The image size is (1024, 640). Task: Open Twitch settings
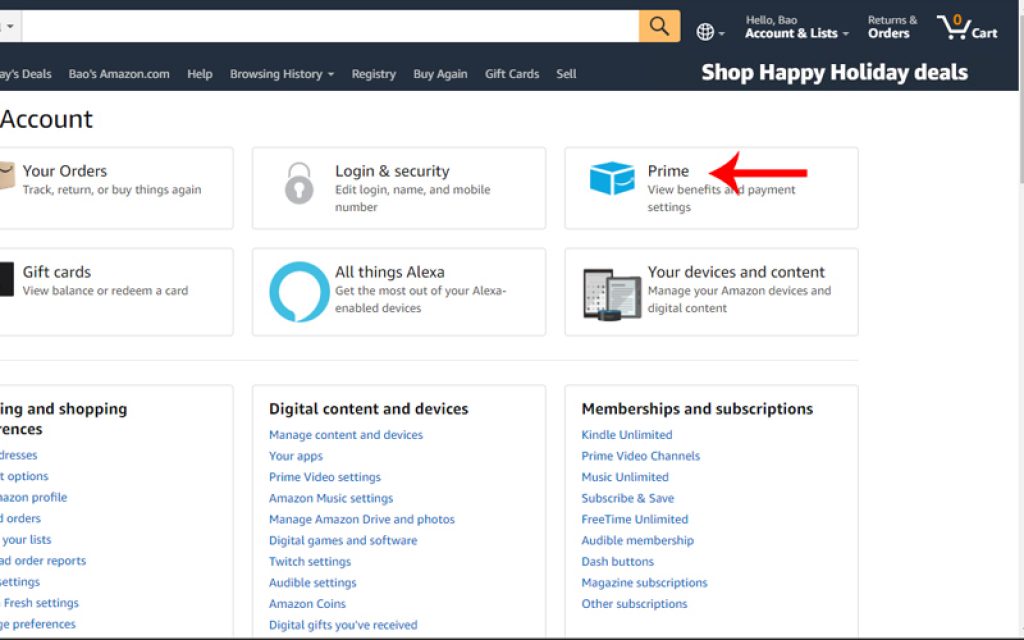[310, 561]
